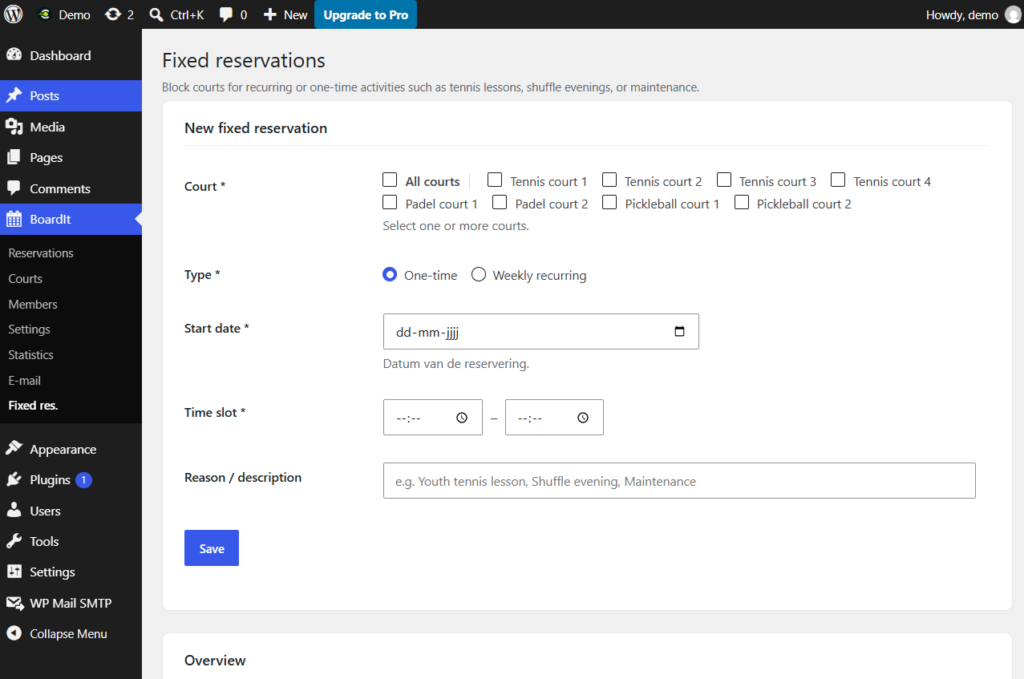The height and width of the screenshot is (679, 1024).
Task: Click the Users person icon
Action: point(14,511)
